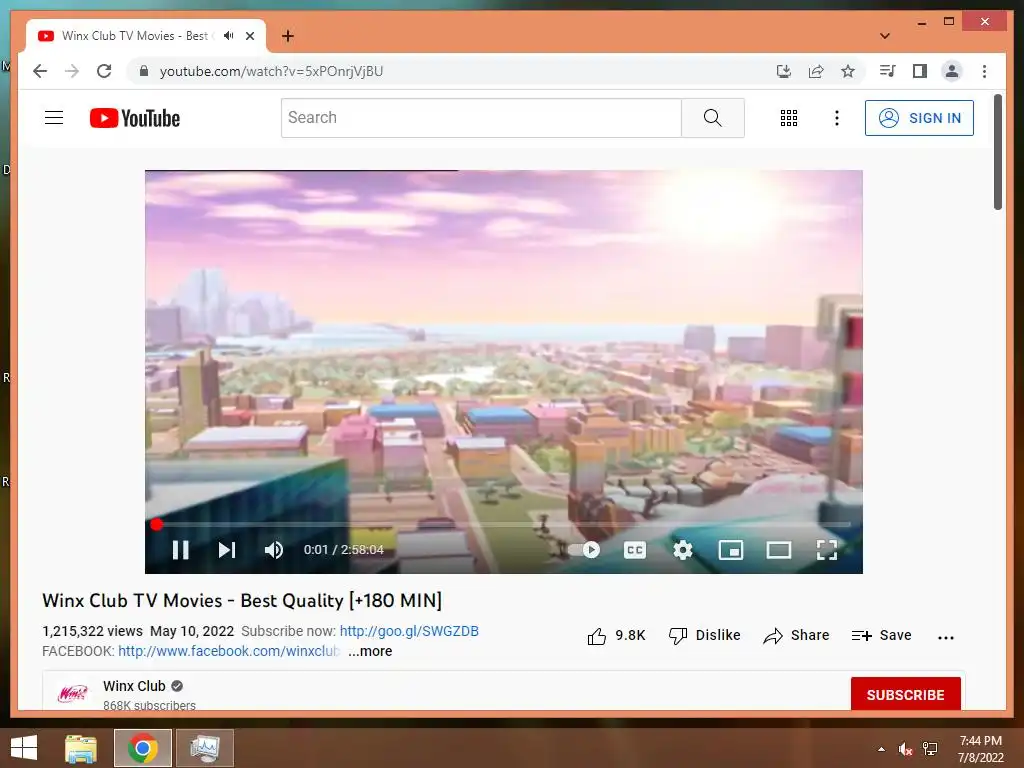Click the page vertical scrollbar

[x=998, y=152]
